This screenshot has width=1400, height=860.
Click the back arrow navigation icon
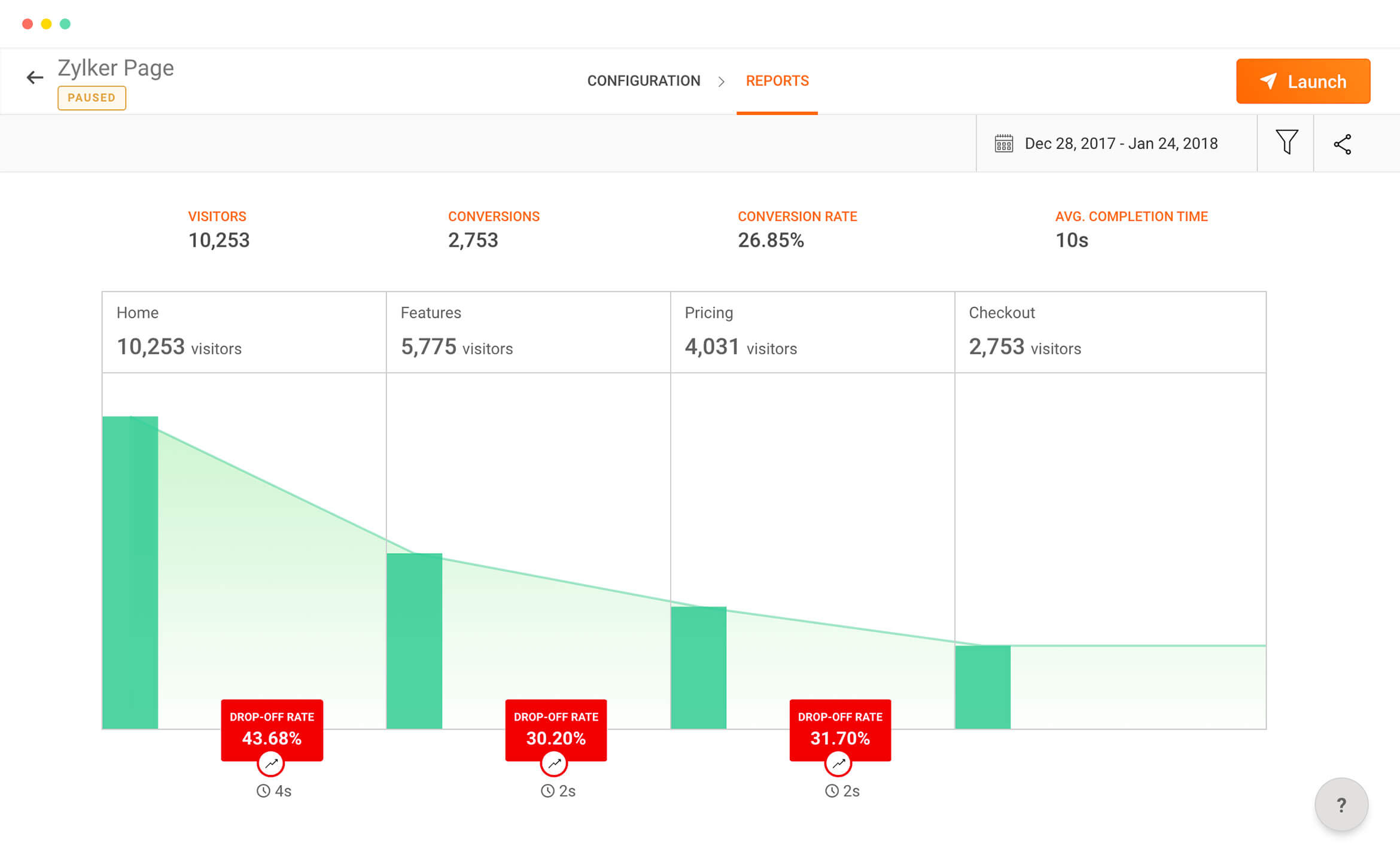pyautogui.click(x=35, y=80)
